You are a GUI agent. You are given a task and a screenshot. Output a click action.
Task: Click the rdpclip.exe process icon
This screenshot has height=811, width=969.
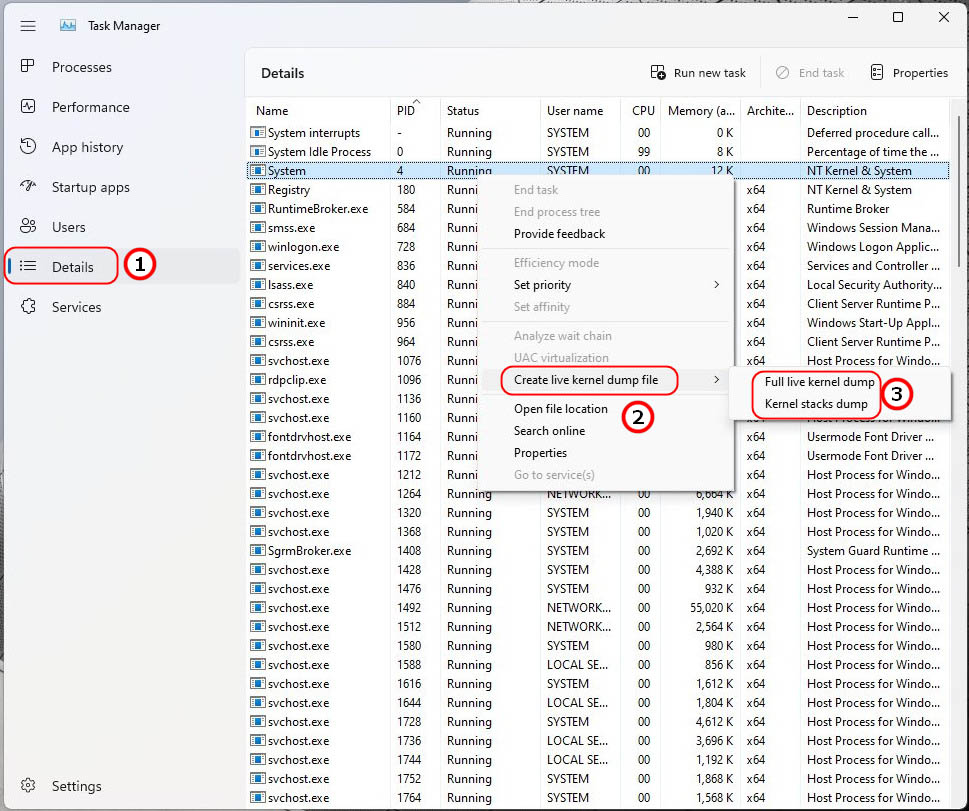pos(258,380)
